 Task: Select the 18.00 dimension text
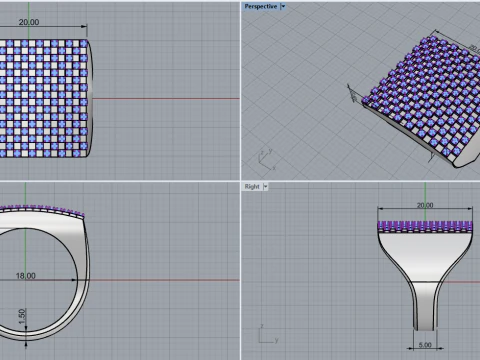pos(26,276)
